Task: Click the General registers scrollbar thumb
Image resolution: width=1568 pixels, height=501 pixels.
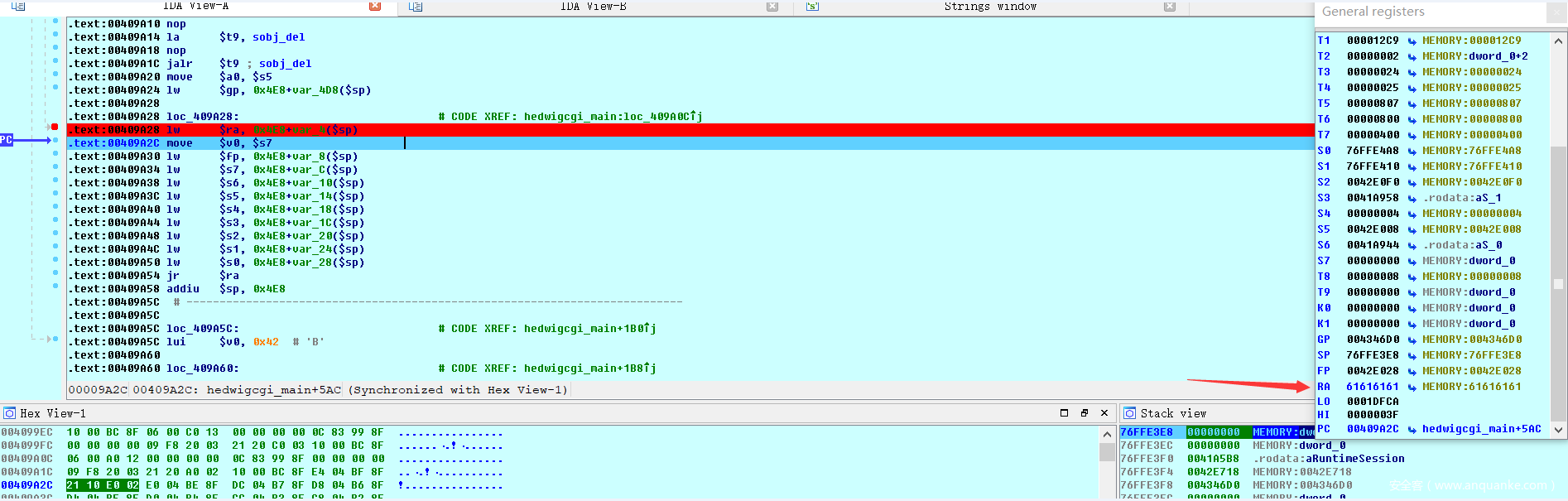Action: (x=1559, y=284)
